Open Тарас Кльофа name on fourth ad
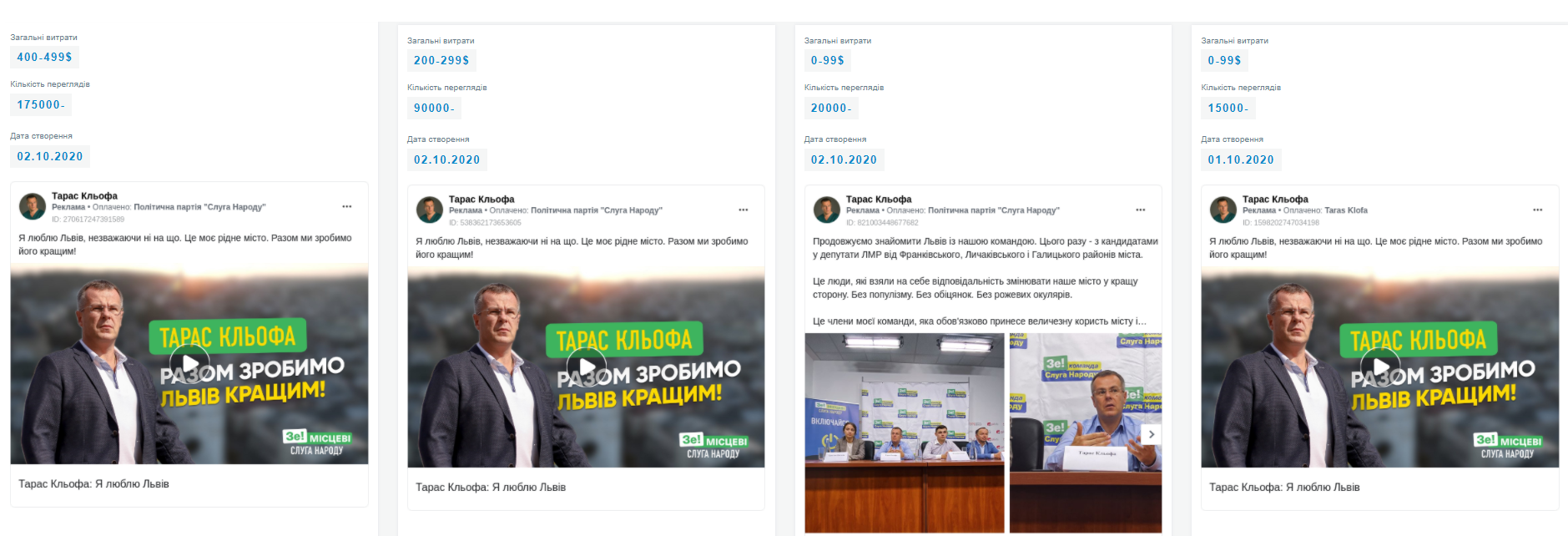1568x536 pixels. click(1275, 200)
